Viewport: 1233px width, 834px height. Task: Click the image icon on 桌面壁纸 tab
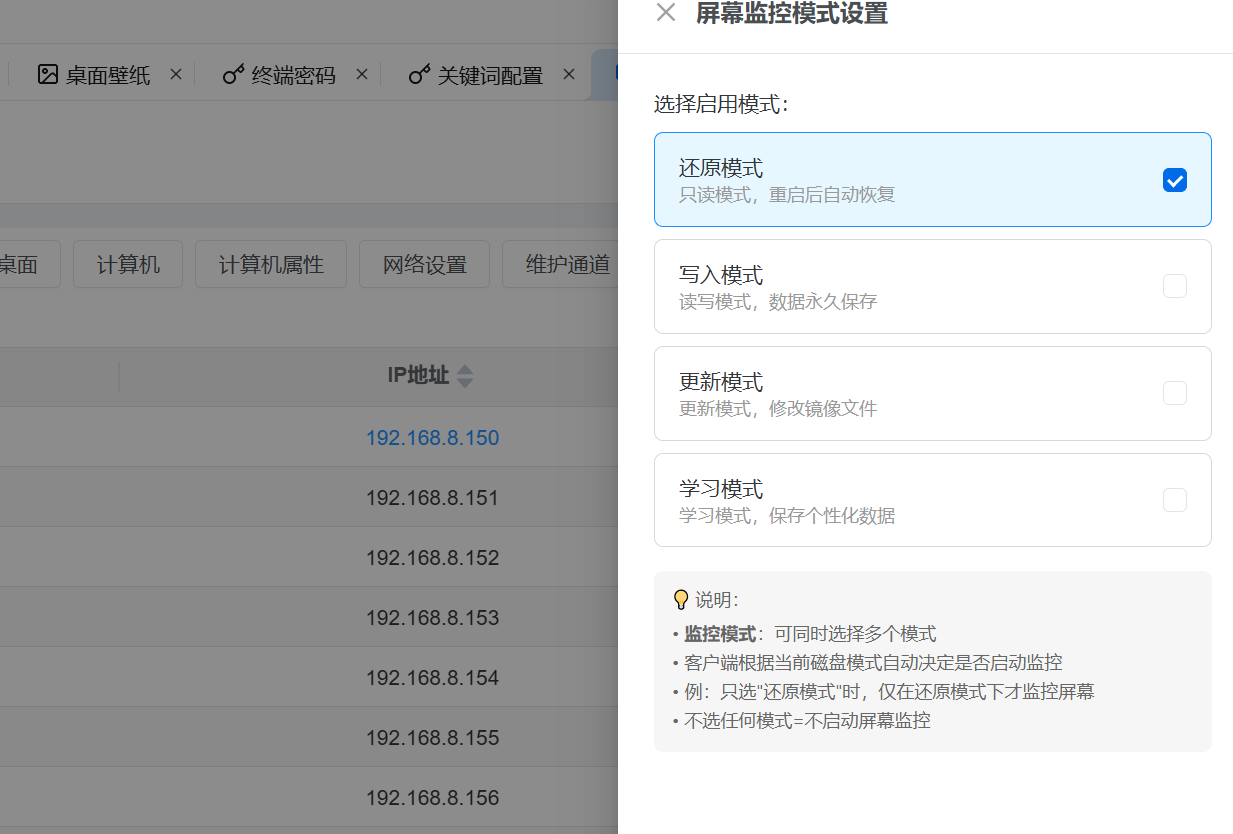[x=48, y=74]
